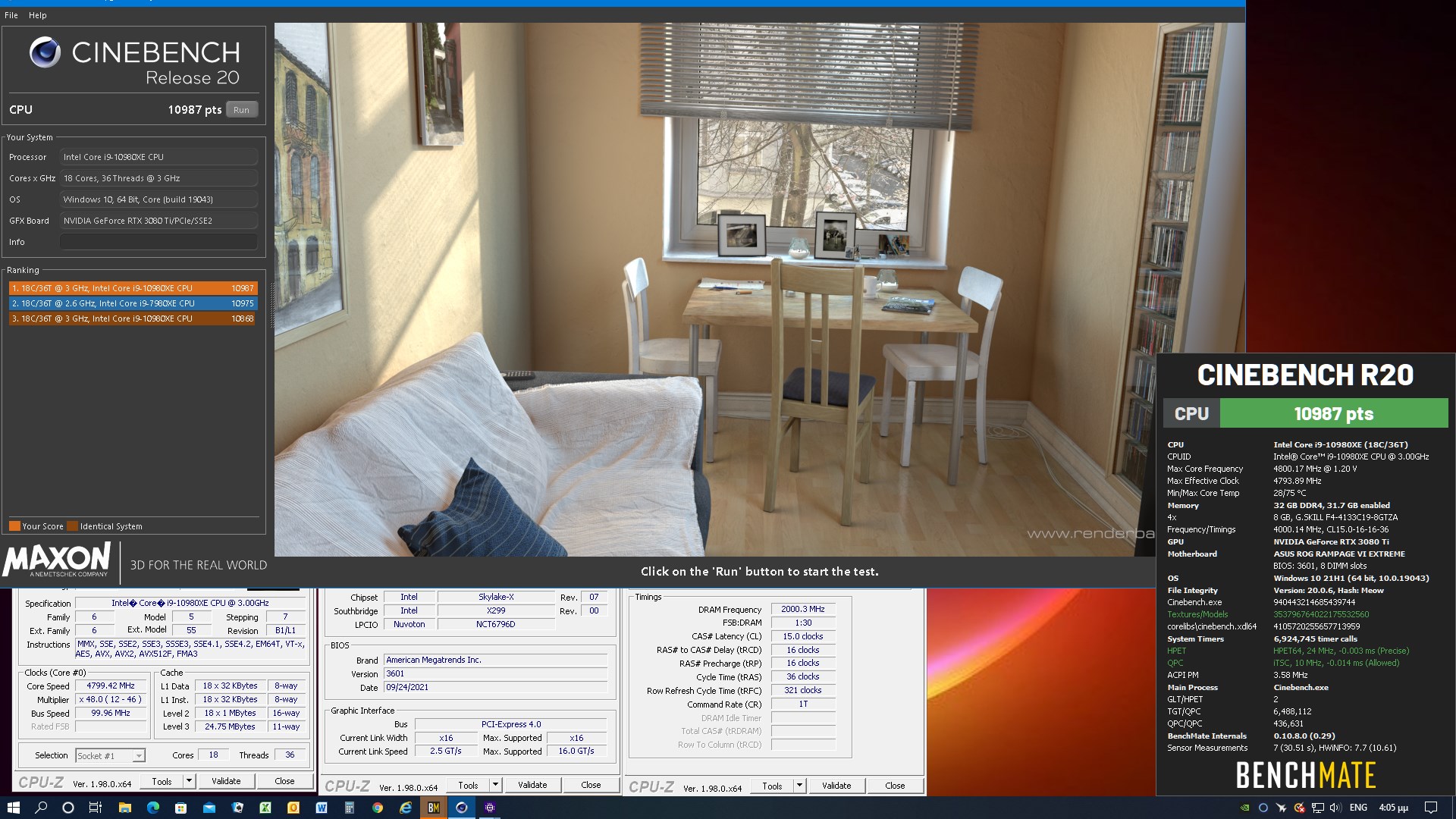Click the Core Speed value 4799.42 MHz
Image resolution: width=1456 pixels, height=819 pixels.
[111, 686]
